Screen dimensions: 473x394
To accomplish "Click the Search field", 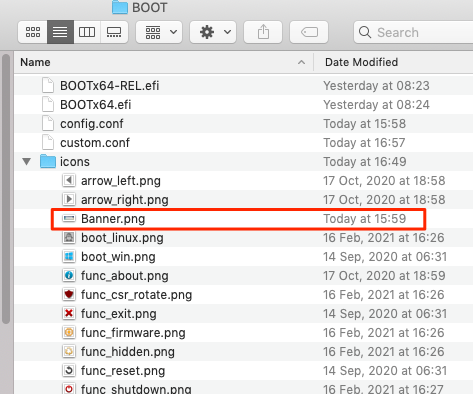I will (413, 32).
